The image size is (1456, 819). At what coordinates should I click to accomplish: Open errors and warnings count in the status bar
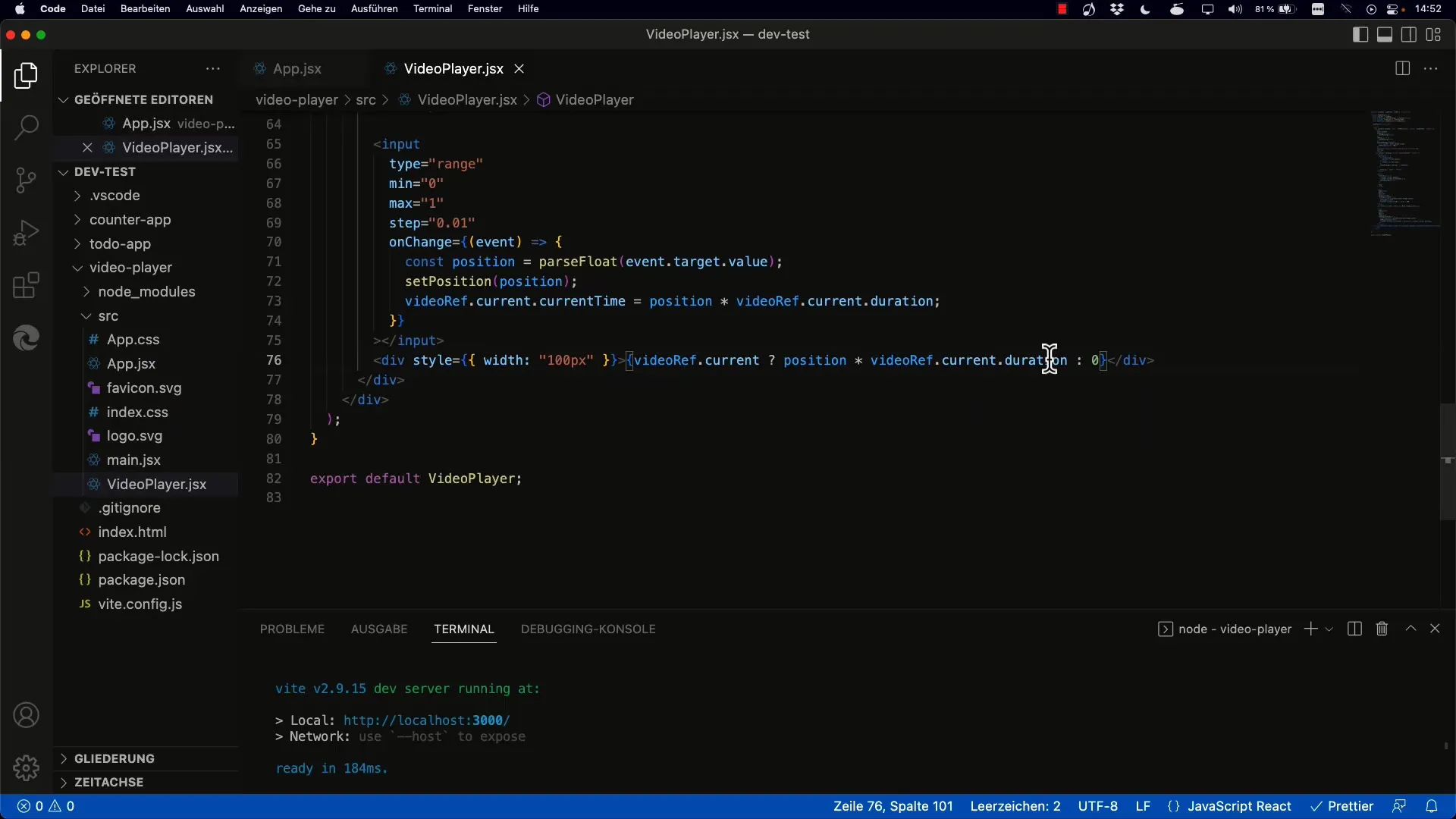45,806
